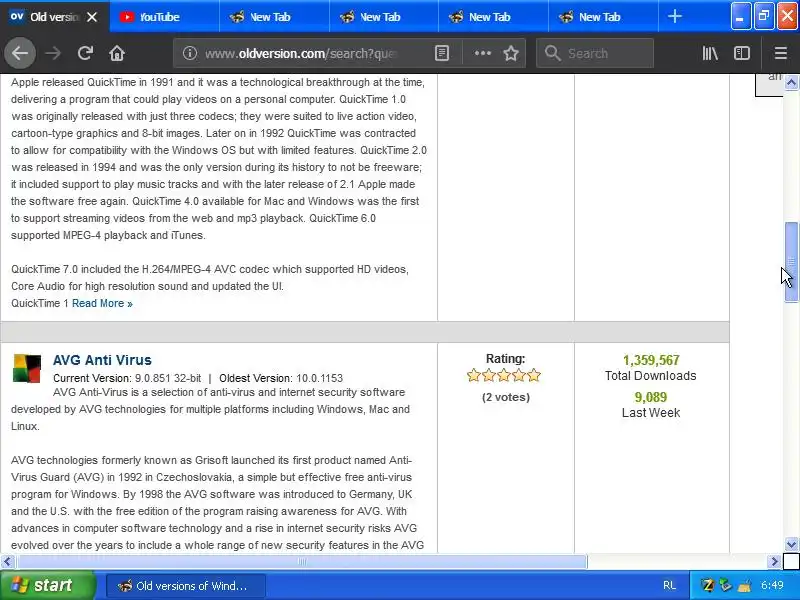Switch to the first New Tab
The image size is (800, 600).
click(274, 17)
